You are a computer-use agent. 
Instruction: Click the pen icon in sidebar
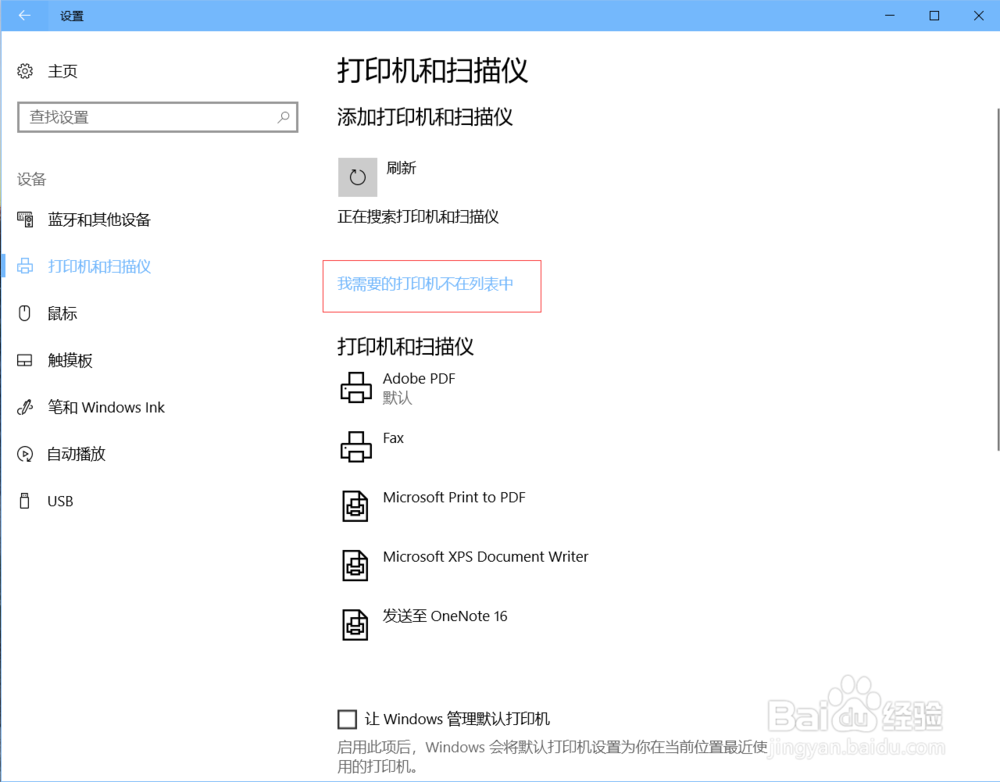point(25,407)
